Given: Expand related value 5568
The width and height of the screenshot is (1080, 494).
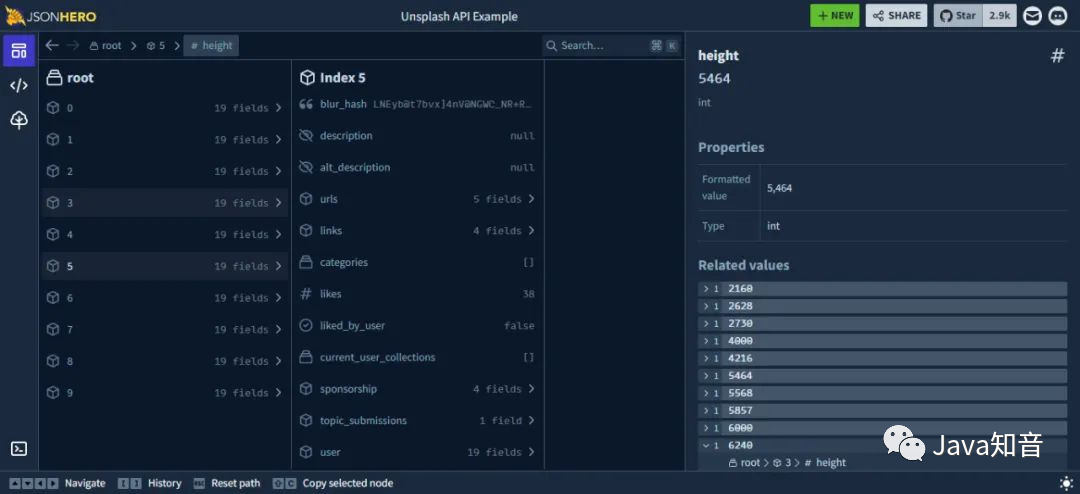Looking at the screenshot, I should (x=882, y=393).
